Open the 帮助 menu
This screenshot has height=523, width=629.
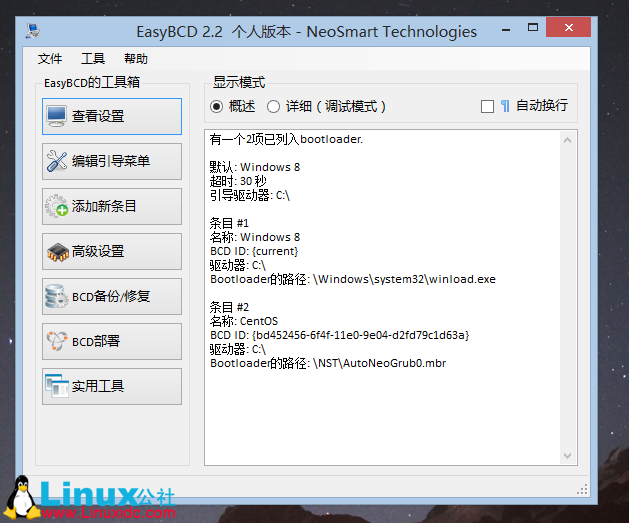click(136, 59)
